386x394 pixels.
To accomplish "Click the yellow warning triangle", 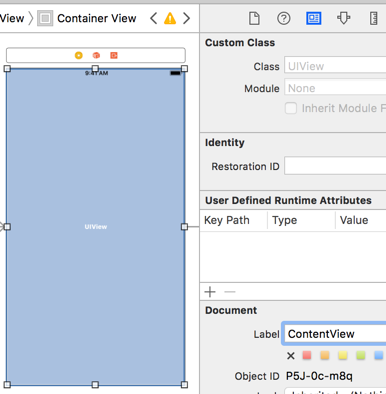I will click(170, 18).
